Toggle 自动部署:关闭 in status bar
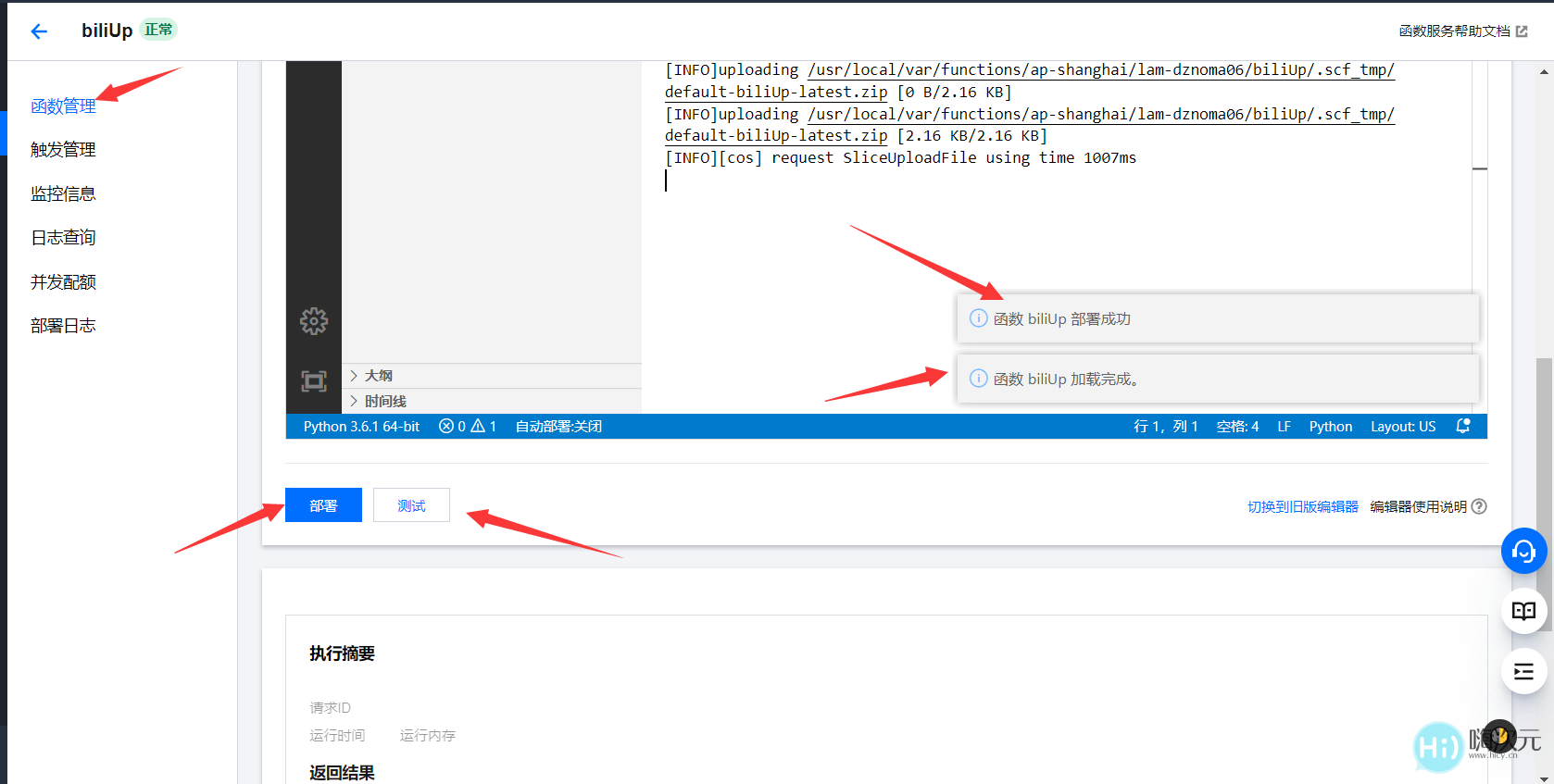The image size is (1554, 784). (558, 427)
